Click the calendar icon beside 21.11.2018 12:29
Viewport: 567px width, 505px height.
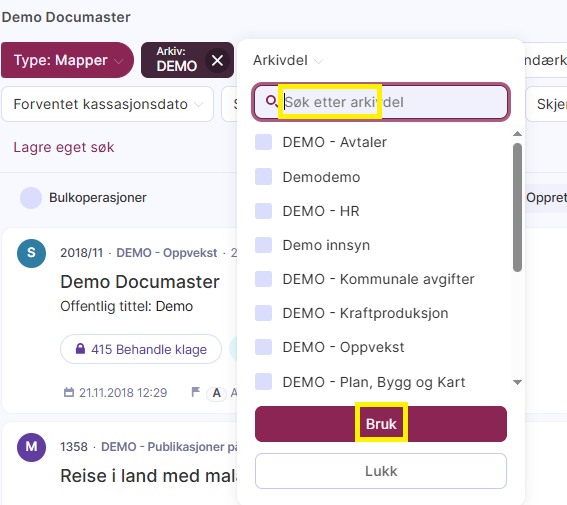69,392
